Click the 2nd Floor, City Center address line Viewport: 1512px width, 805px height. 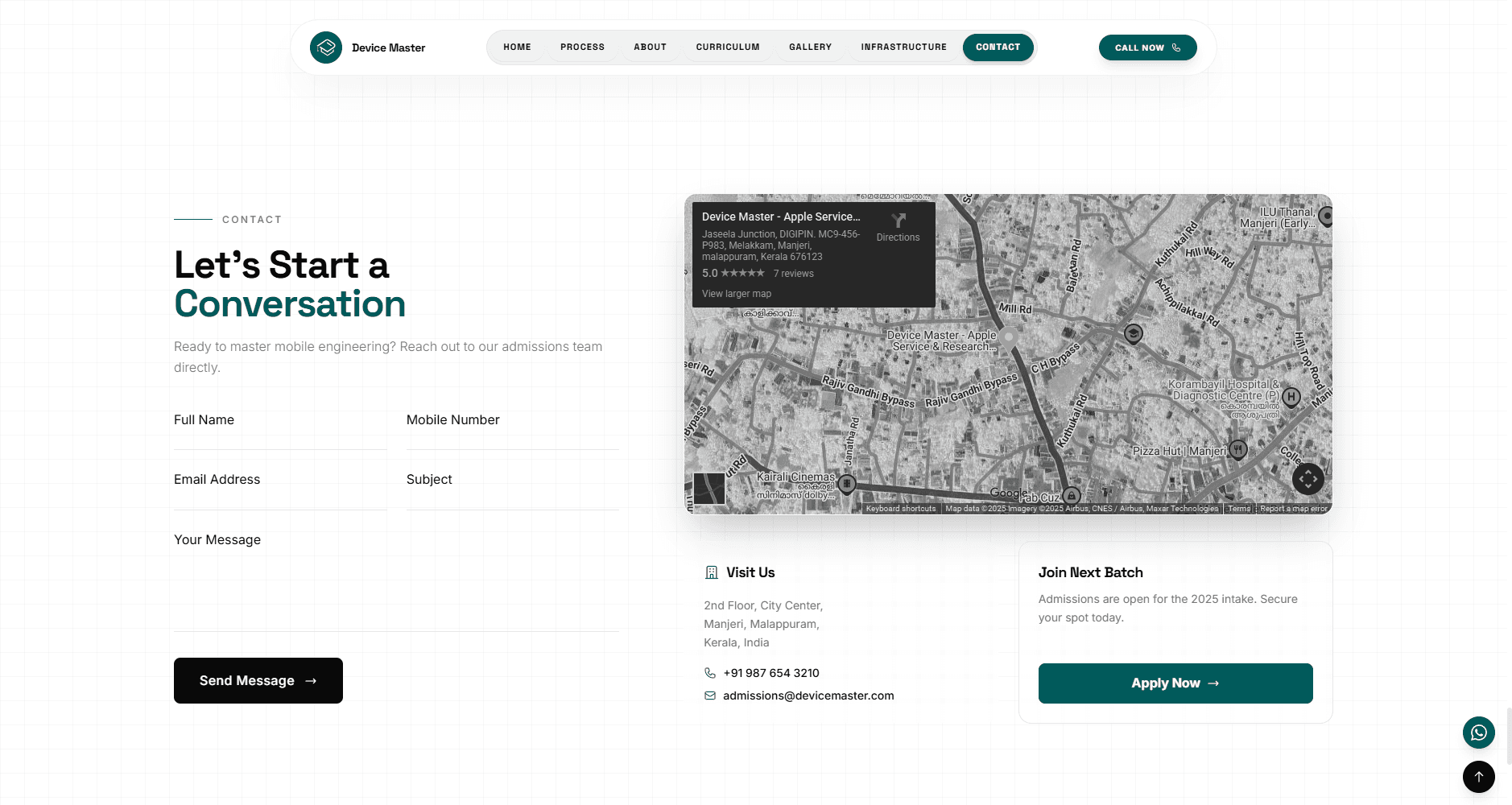[x=763, y=605]
